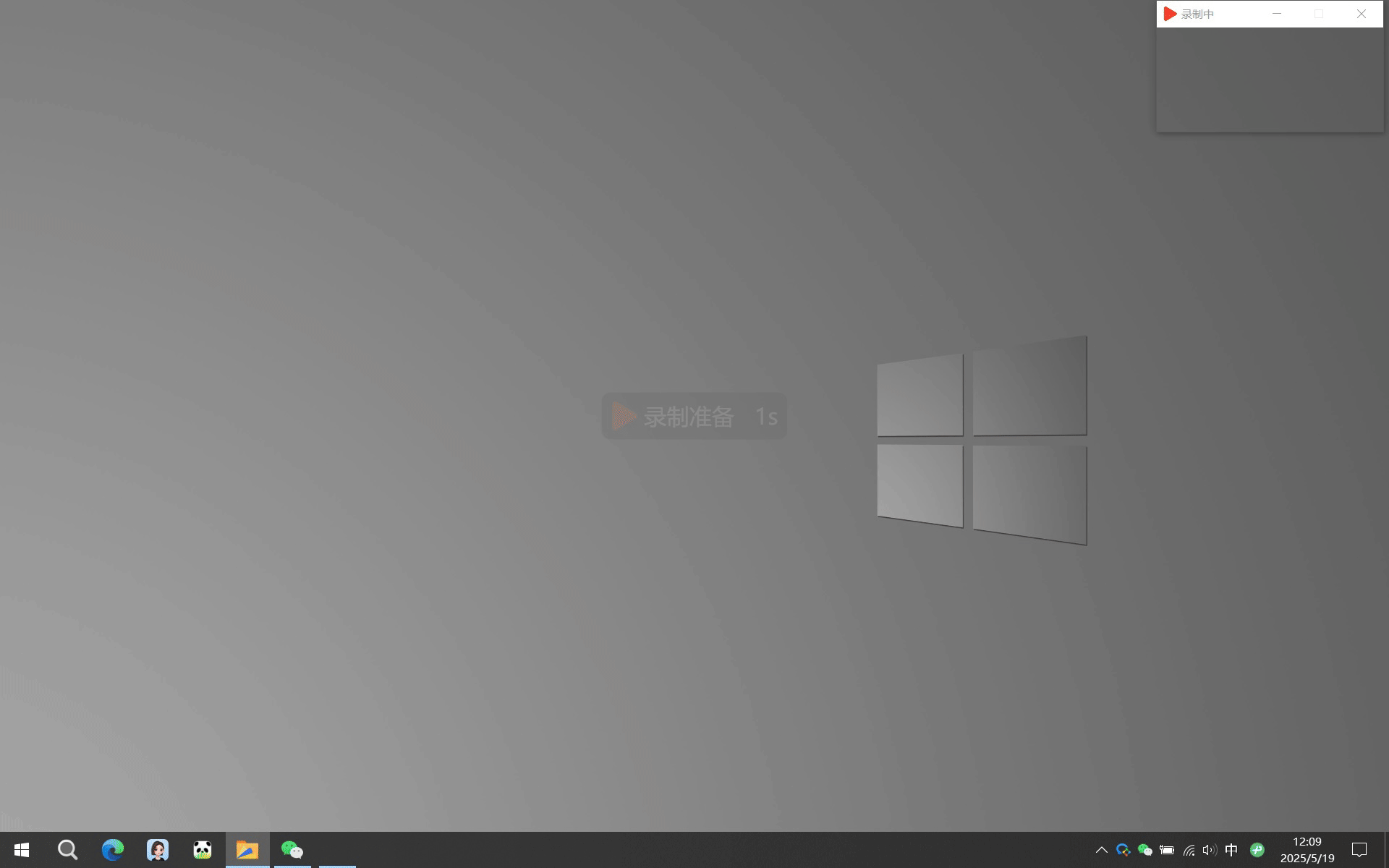Check battery status in tray
The height and width of the screenshot is (868, 1389).
(1167, 850)
